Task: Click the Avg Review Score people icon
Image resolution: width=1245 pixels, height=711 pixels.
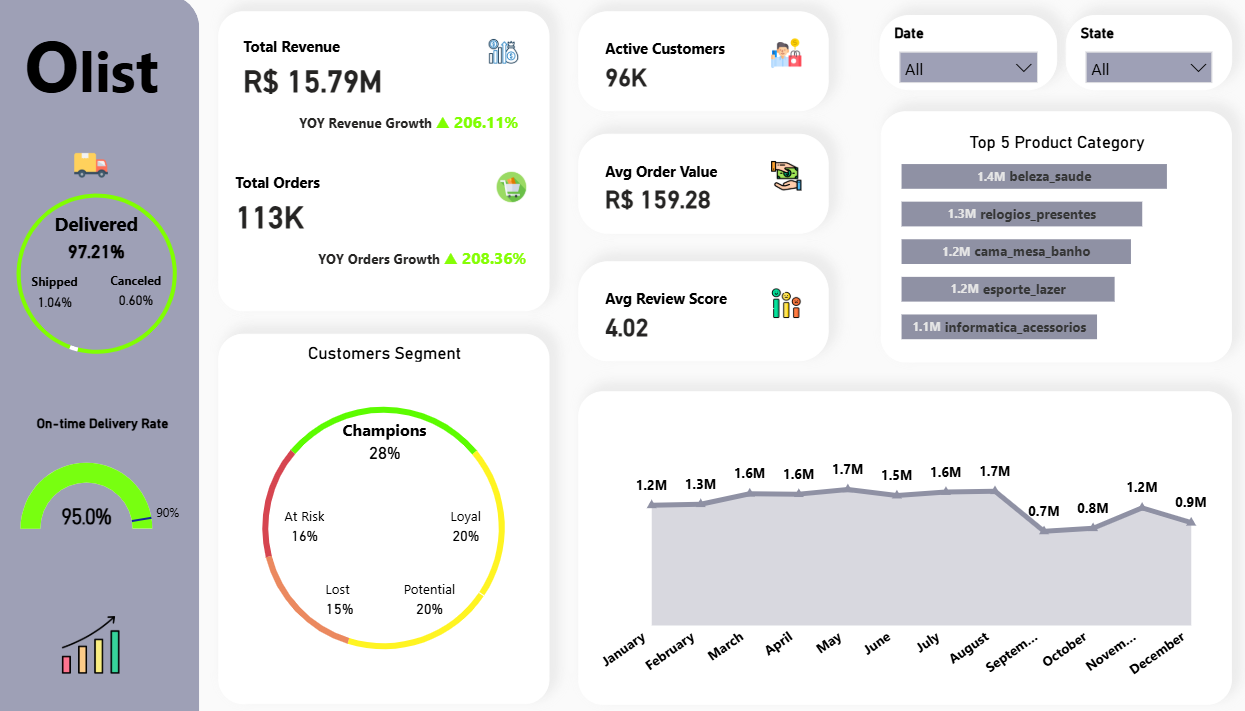Action: pos(786,303)
